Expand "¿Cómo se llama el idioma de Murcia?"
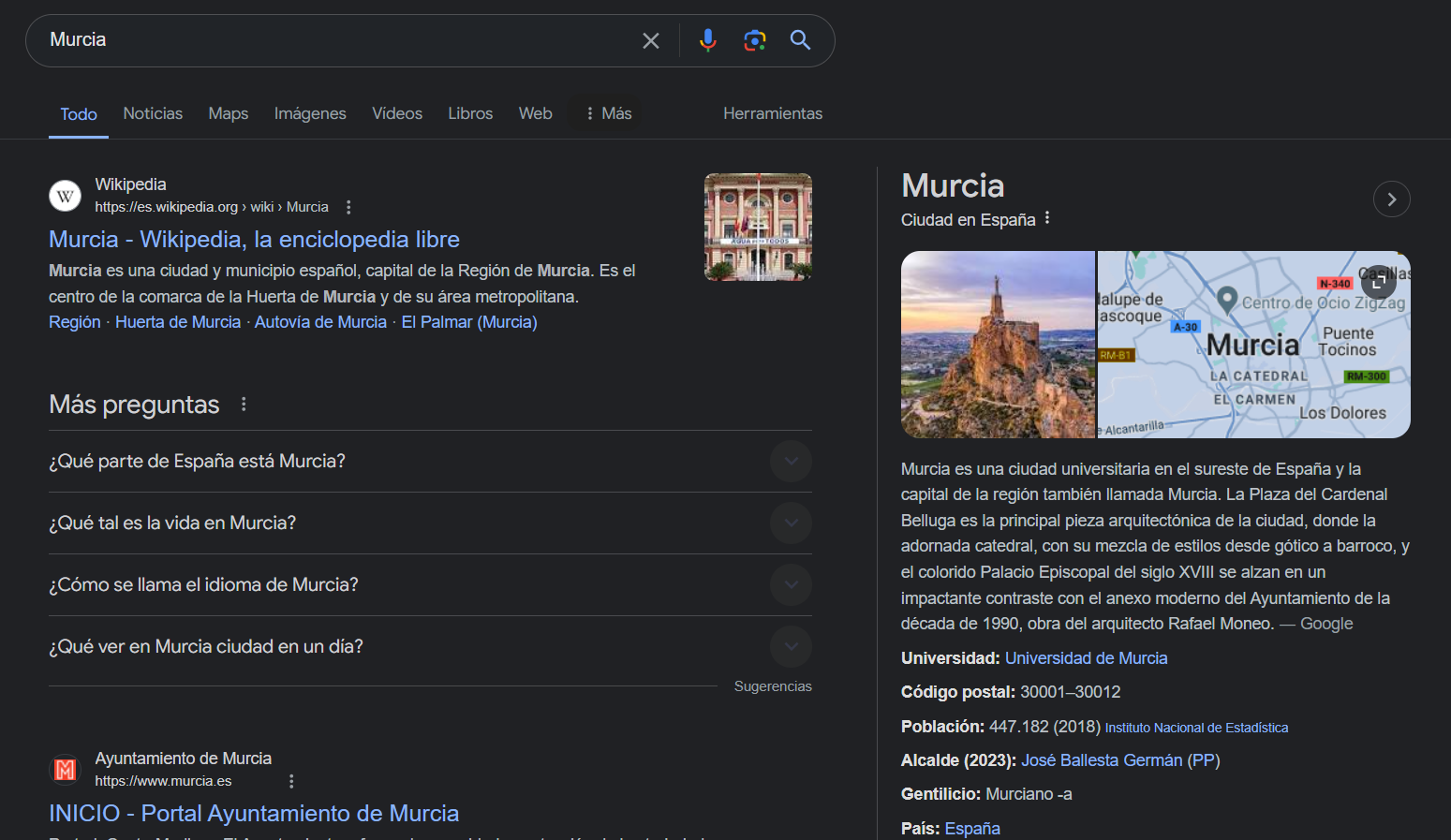The width and height of the screenshot is (1451, 840). (430, 584)
